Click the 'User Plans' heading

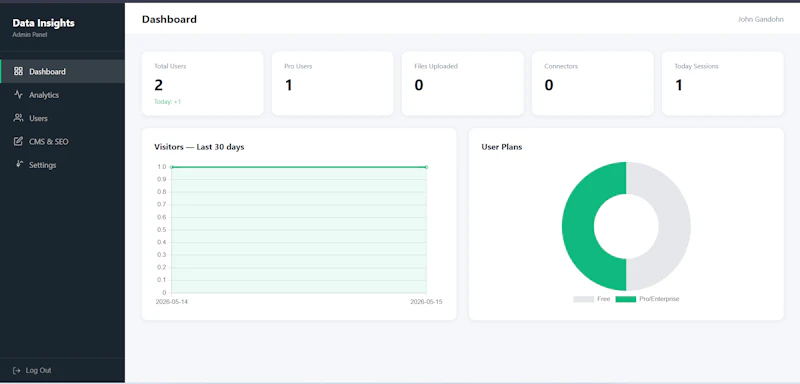tap(502, 147)
